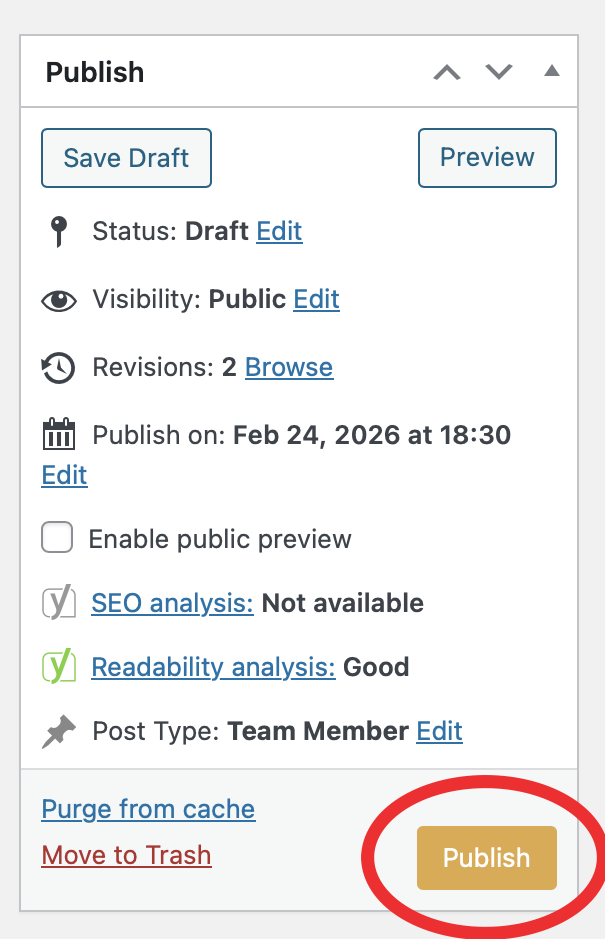Open the post Preview
Viewport: 605px width, 939px height.
pyautogui.click(x=487, y=157)
